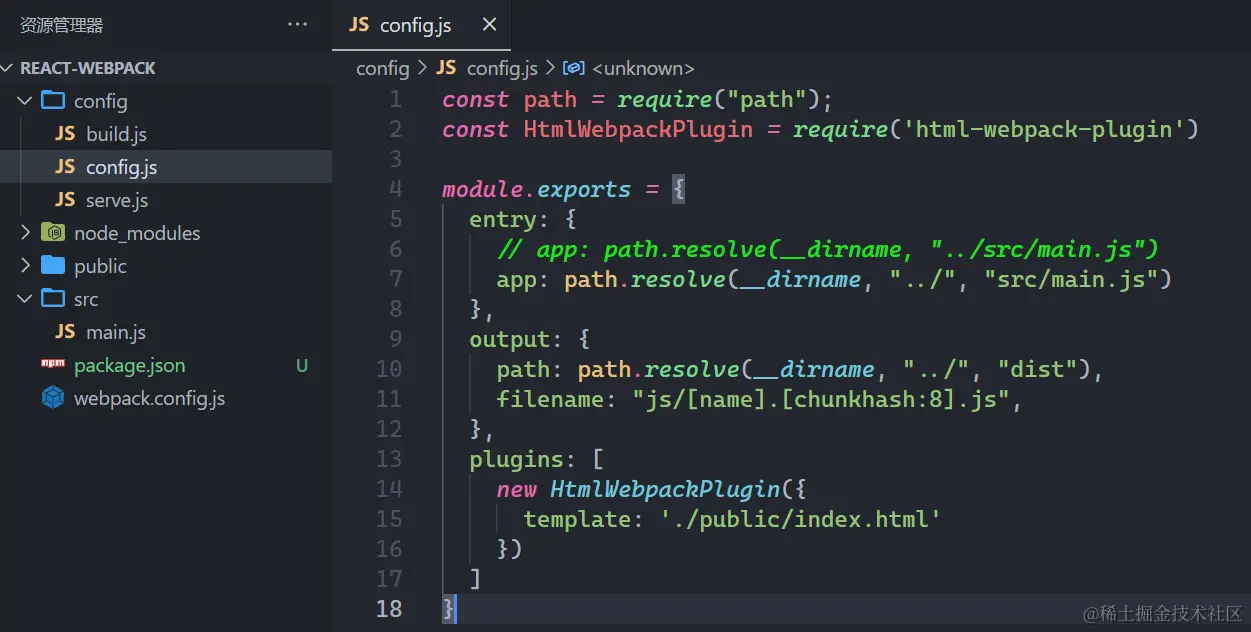Open build.js in the explorer
The height and width of the screenshot is (632, 1251).
116,134
